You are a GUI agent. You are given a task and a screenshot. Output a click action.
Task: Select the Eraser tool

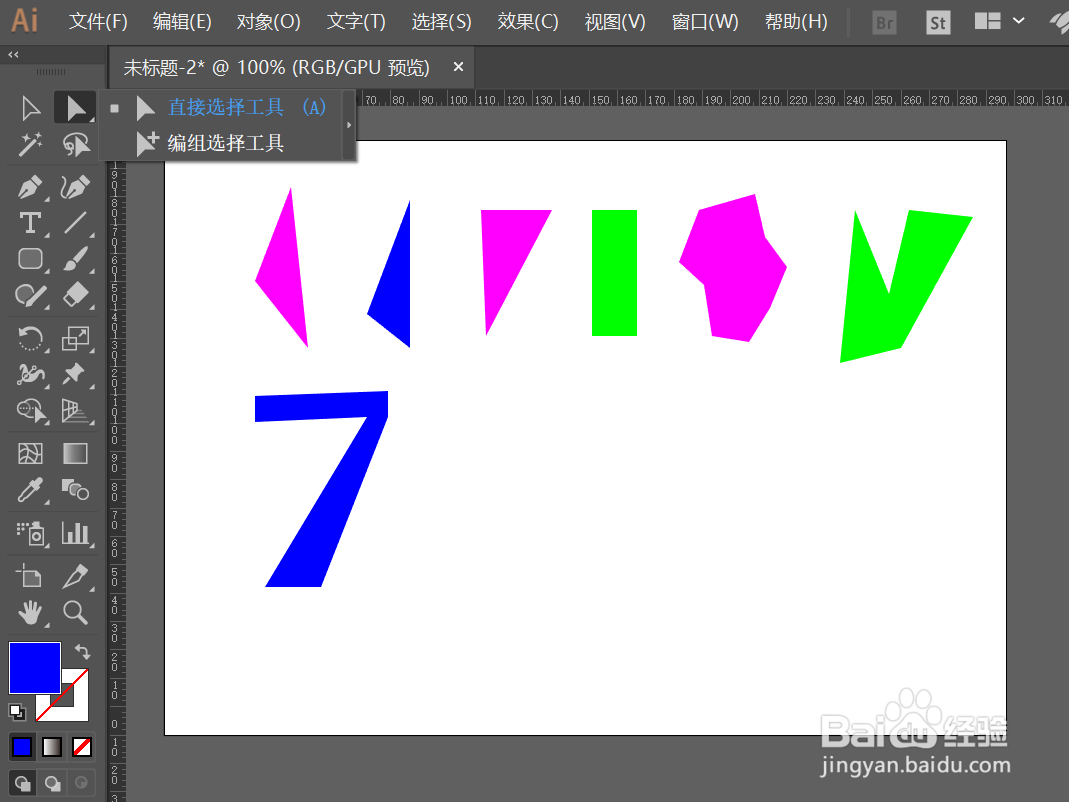75,295
